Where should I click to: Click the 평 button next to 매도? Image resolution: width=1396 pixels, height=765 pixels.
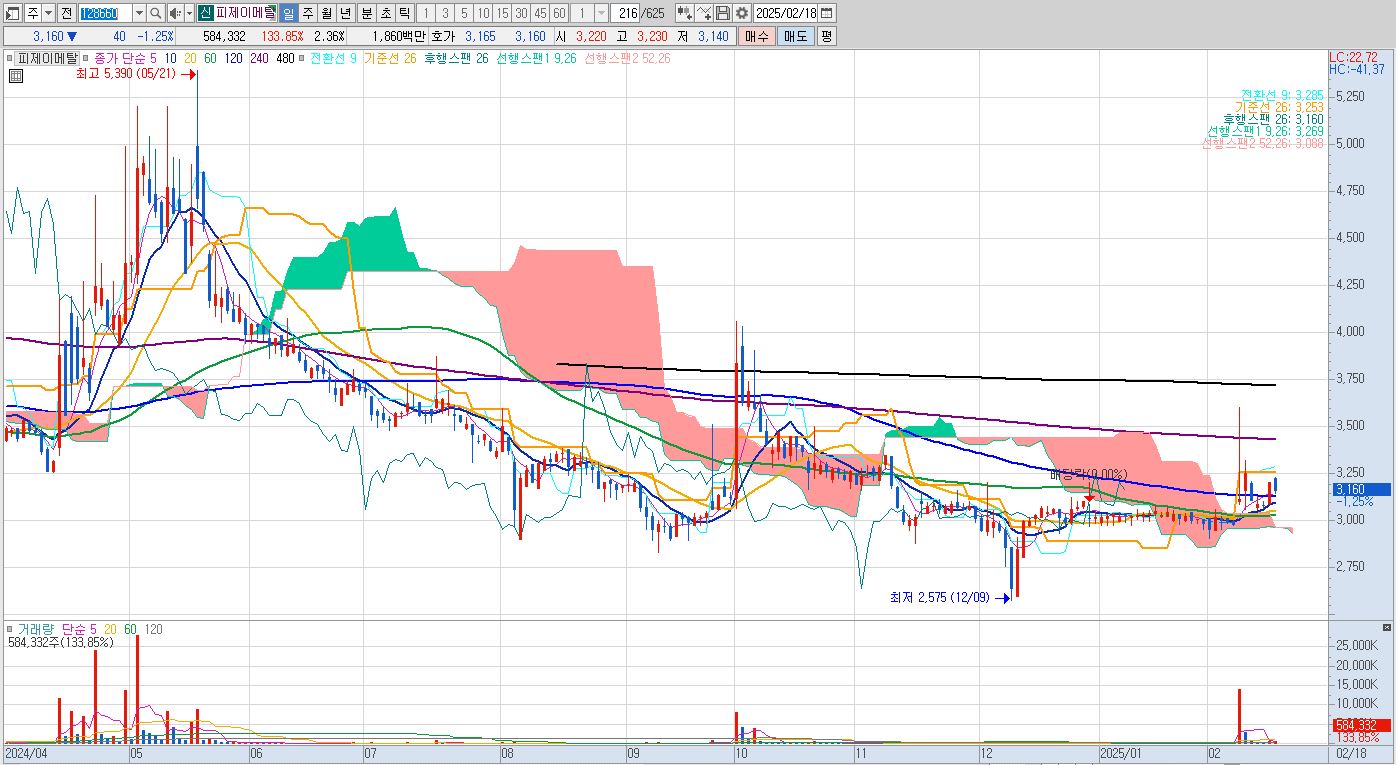click(x=826, y=36)
